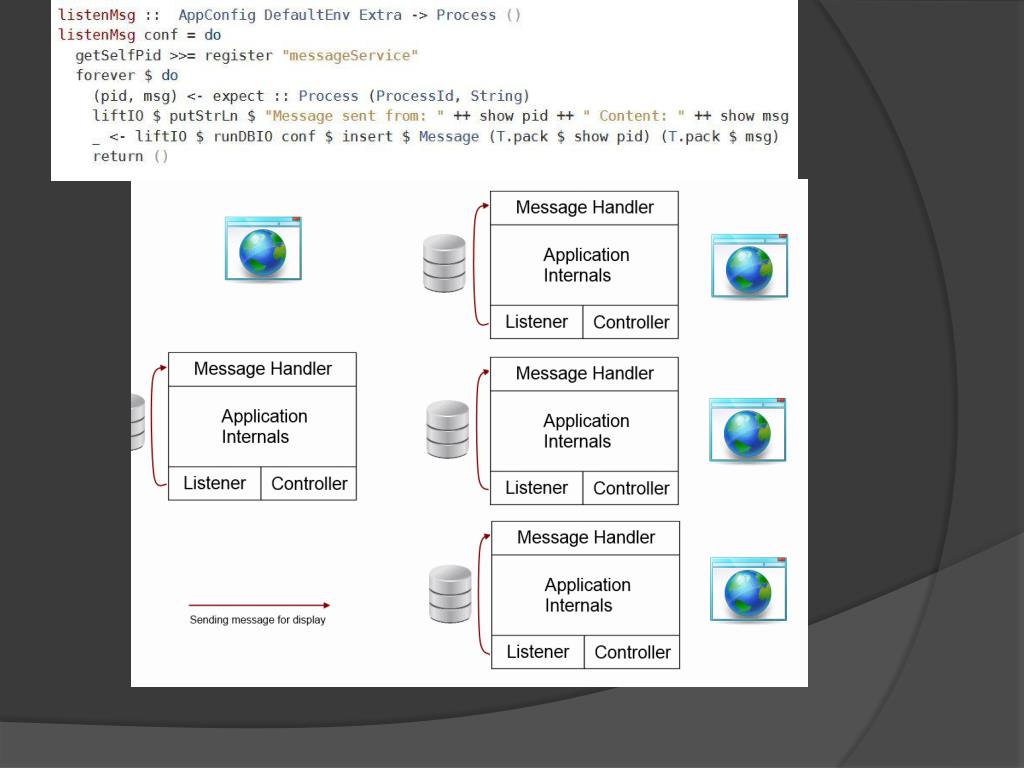This screenshot has height=768, width=1024.
Task: Choose 'Application Internals' in the bottom-right module
Action: (x=586, y=595)
